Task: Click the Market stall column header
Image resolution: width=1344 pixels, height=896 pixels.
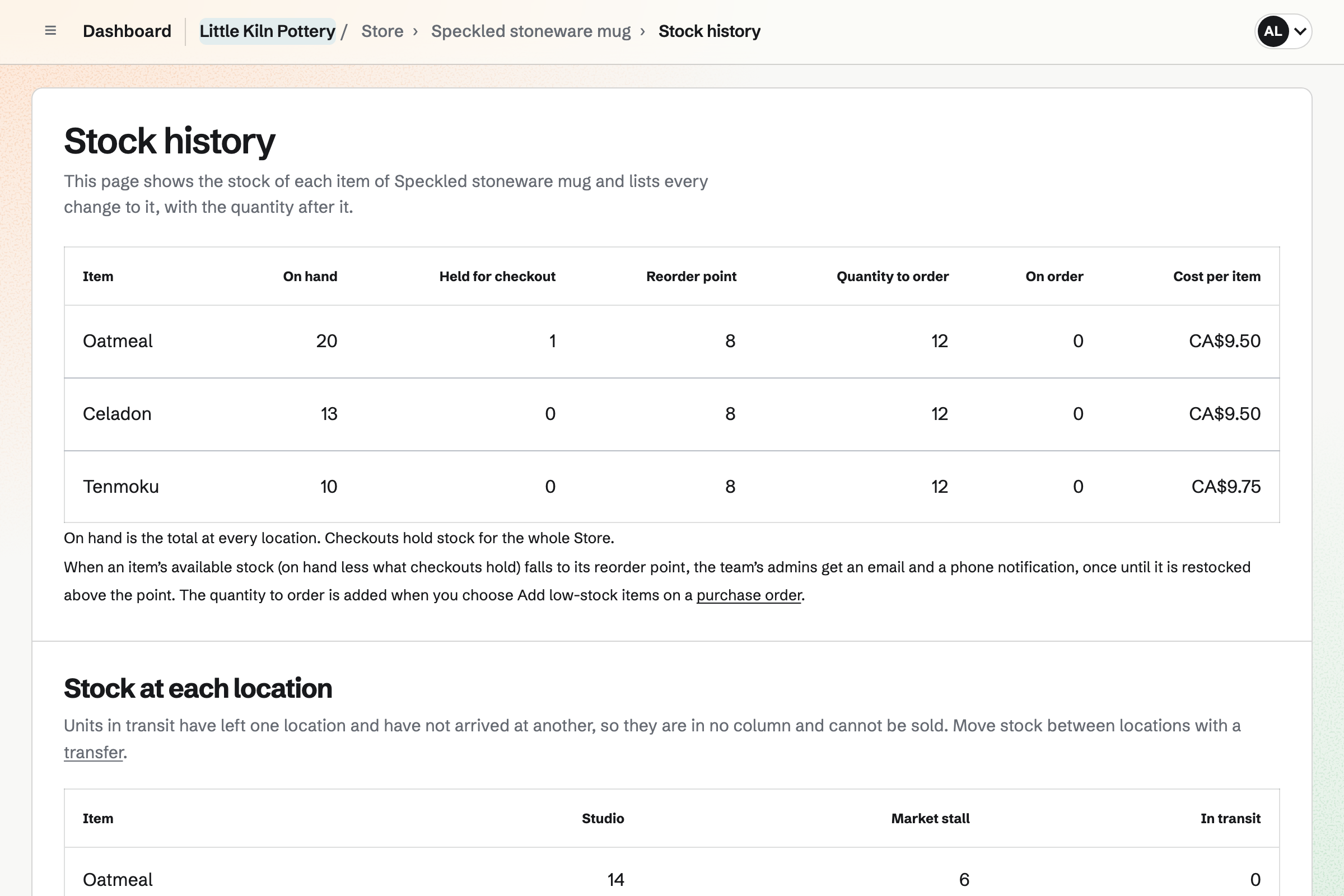Action: pos(930,819)
